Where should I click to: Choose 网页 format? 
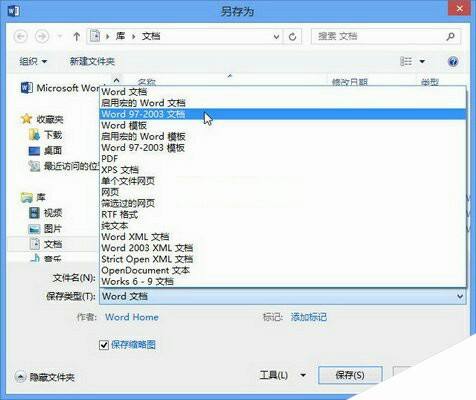[283, 192]
